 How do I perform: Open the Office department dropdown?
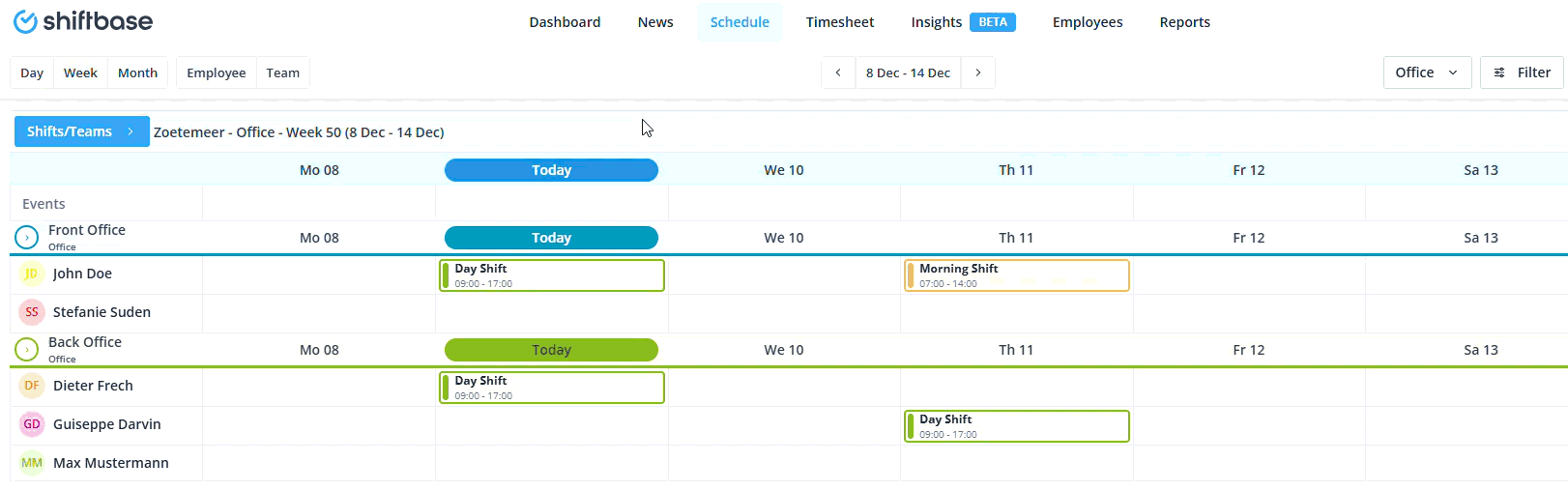click(x=1427, y=72)
